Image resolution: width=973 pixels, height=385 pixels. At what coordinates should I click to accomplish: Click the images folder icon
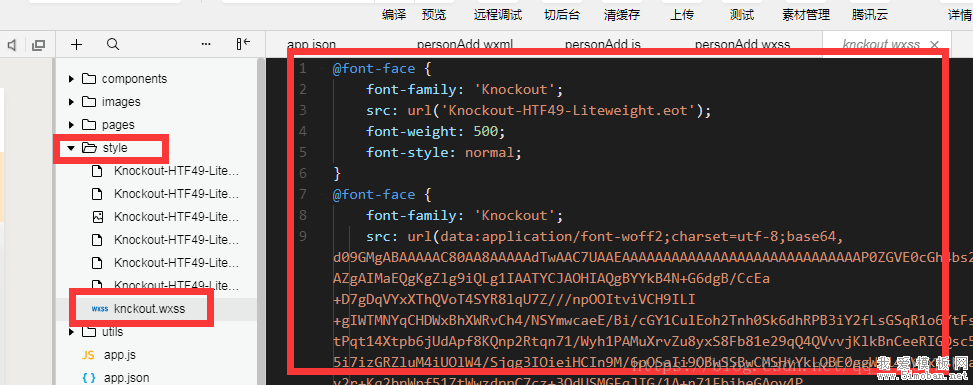[x=89, y=102]
